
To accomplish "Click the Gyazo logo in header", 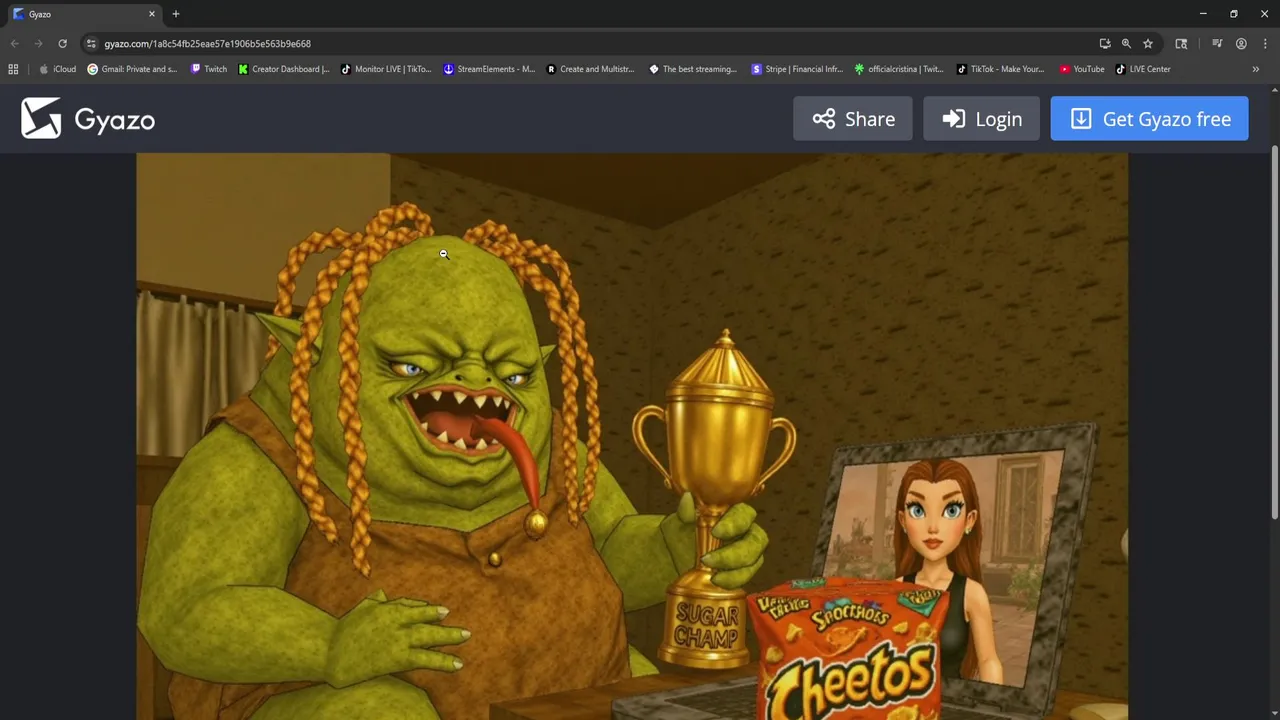I will click(88, 119).
